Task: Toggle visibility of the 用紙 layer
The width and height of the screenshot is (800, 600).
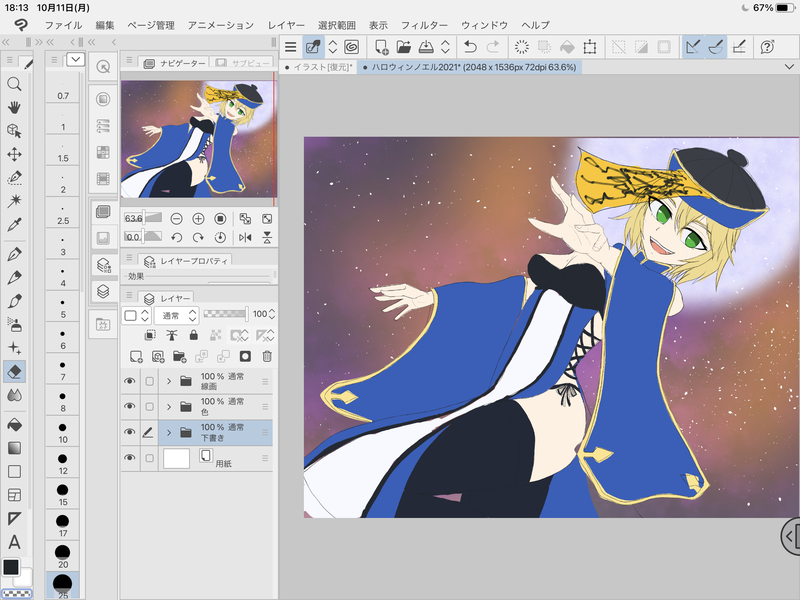Action: [129, 458]
